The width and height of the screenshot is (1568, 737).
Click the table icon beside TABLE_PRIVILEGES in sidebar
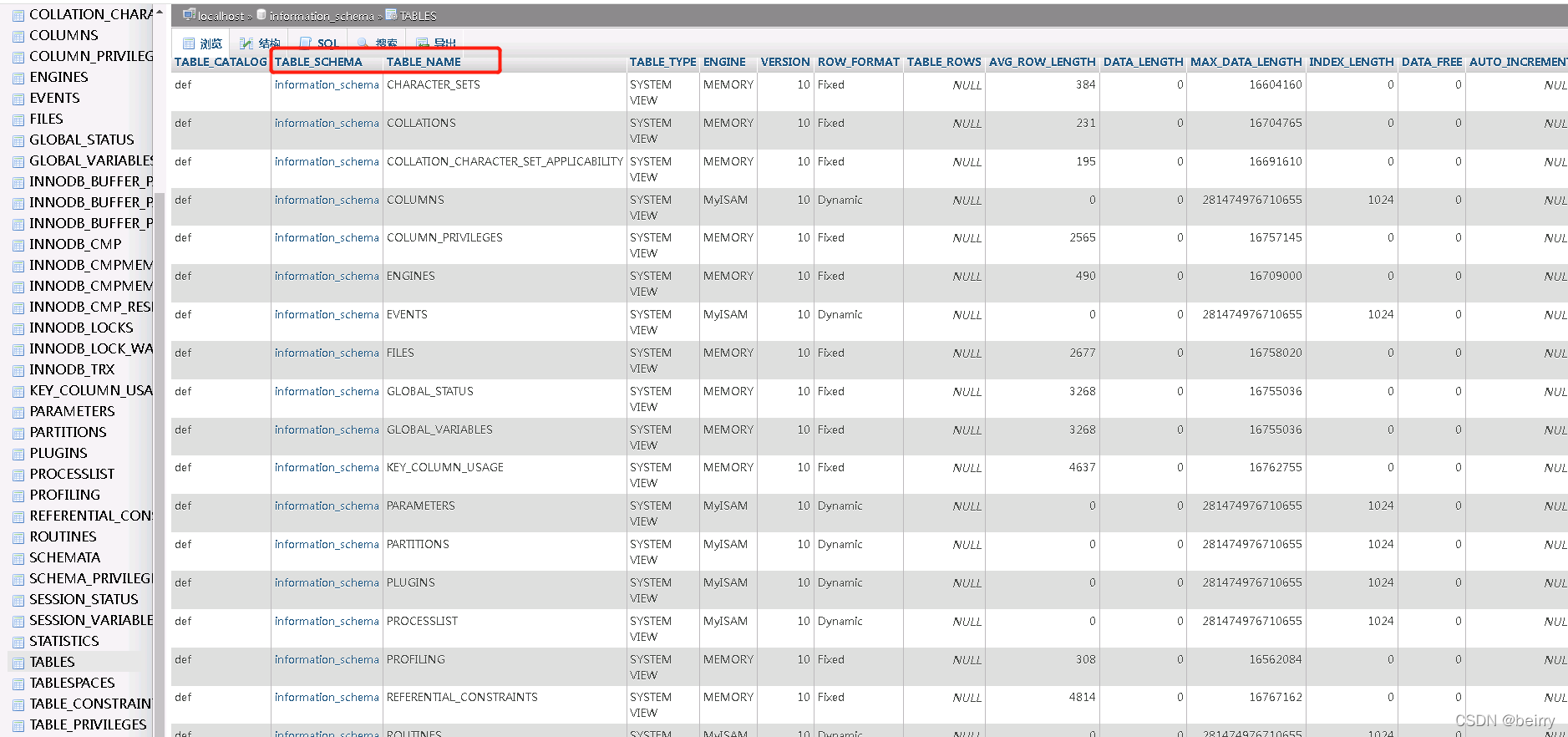pyautogui.click(x=18, y=725)
